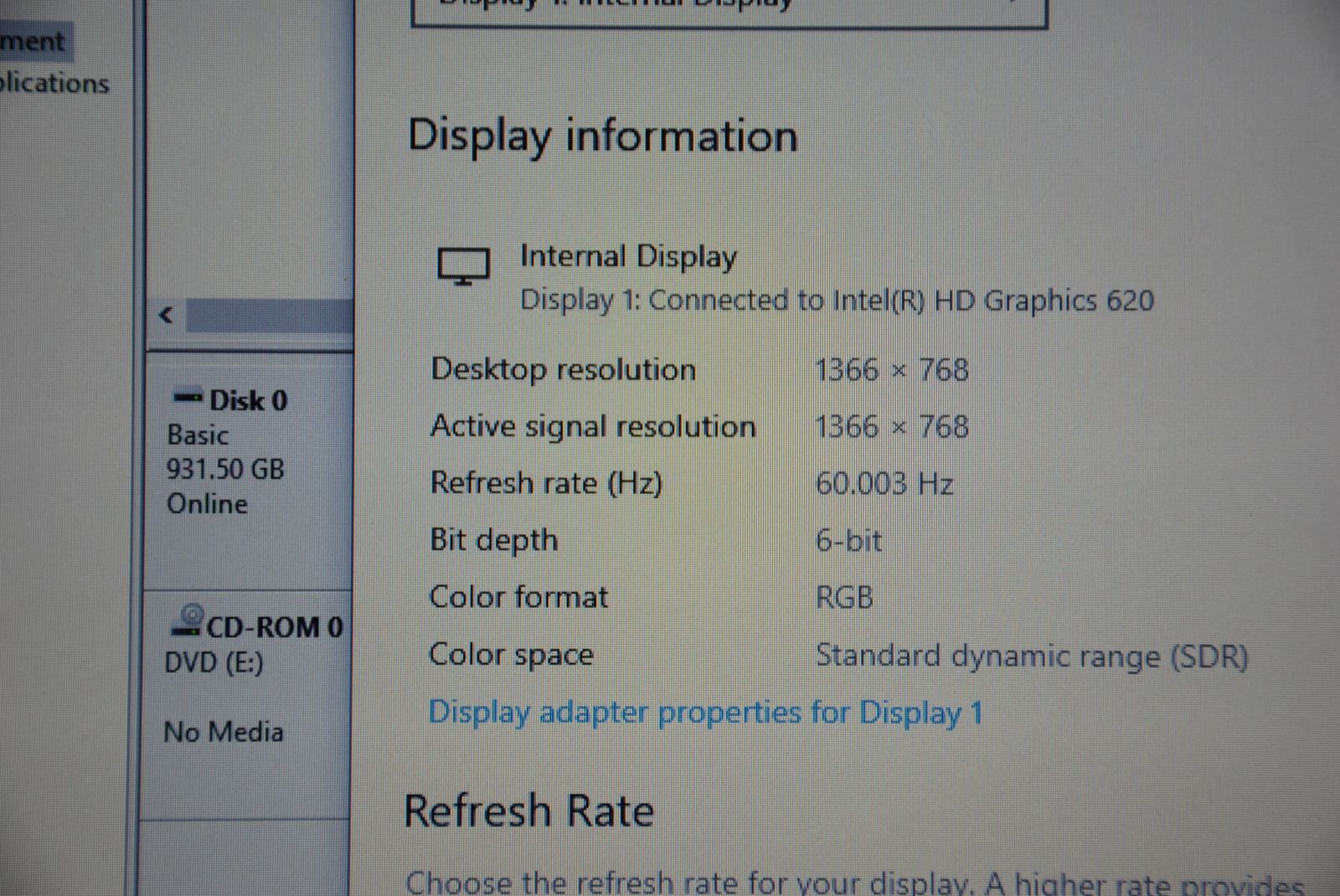Click the 'Bit depth' label
This screenshot has height=896, width=1340.
pos(493,541)
